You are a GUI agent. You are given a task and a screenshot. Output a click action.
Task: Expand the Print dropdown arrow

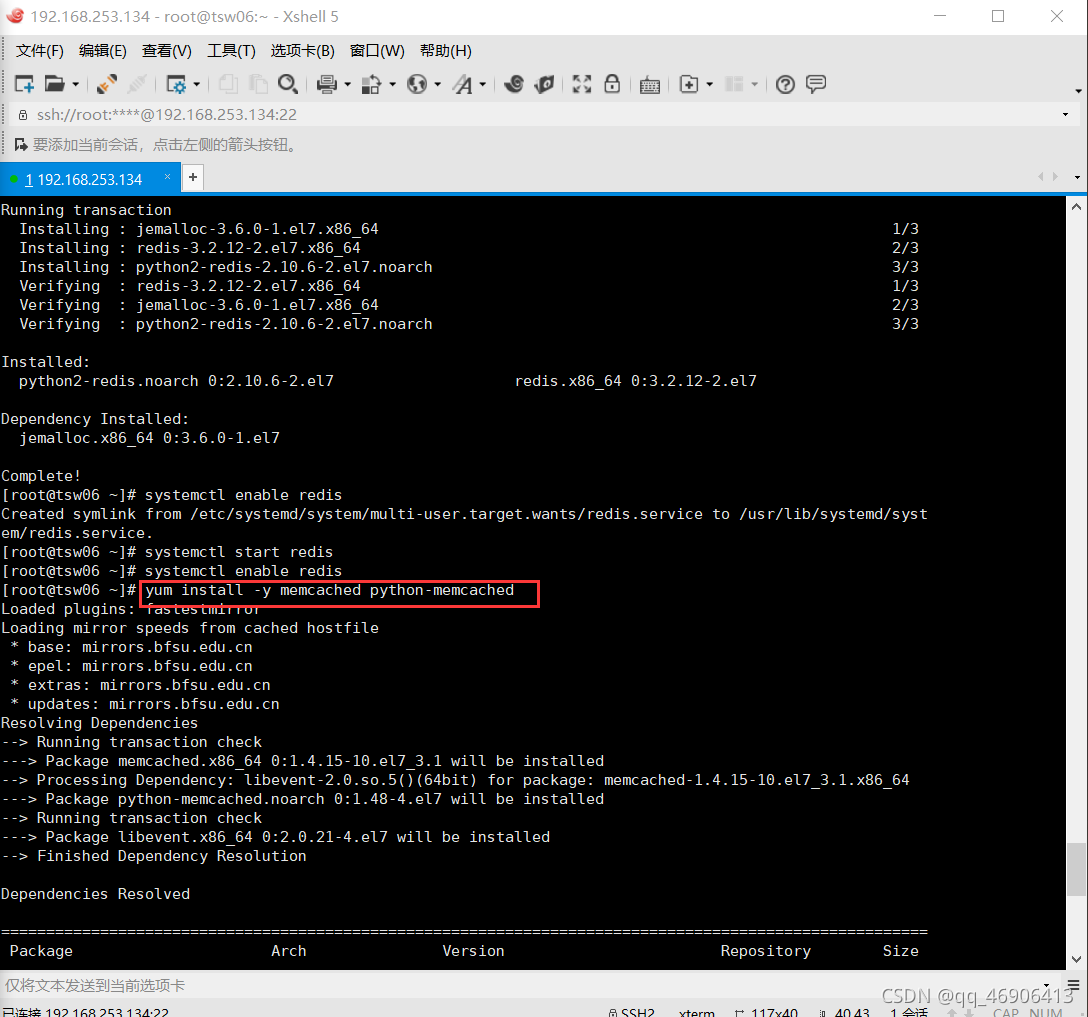point(348,85)
